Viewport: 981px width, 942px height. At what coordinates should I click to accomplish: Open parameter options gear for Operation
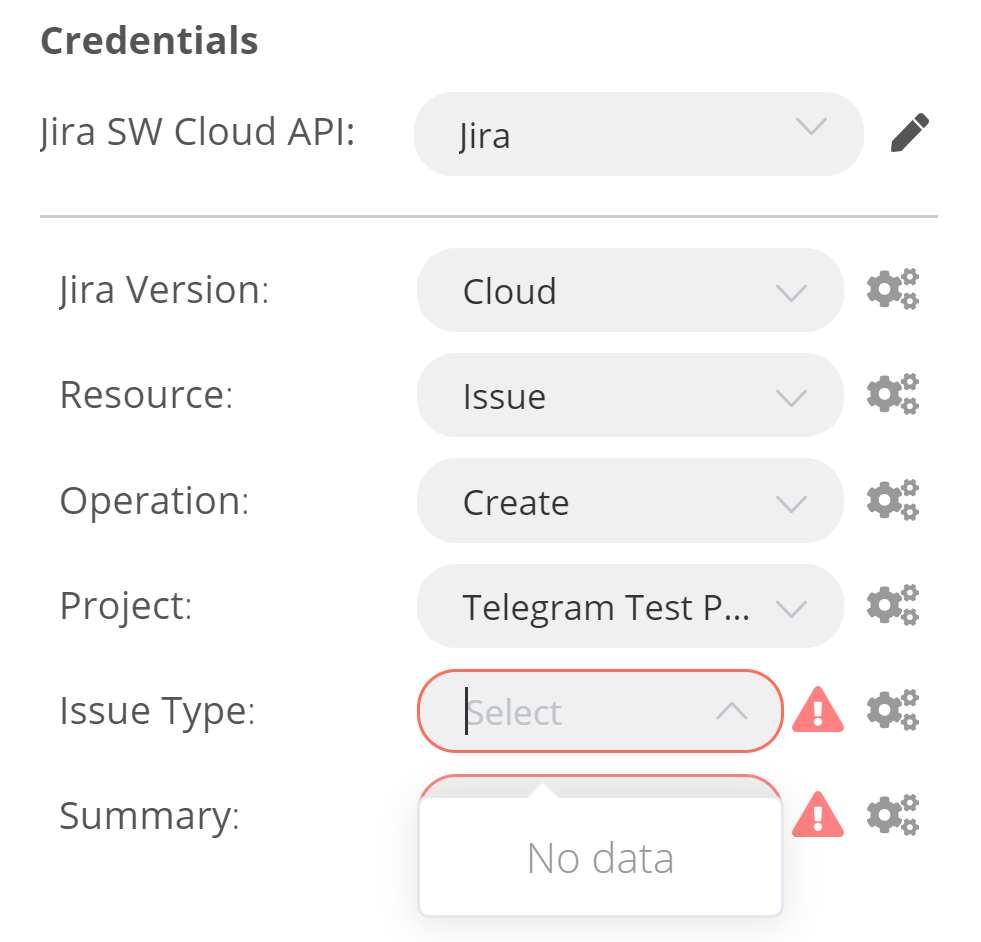point(892,501)
